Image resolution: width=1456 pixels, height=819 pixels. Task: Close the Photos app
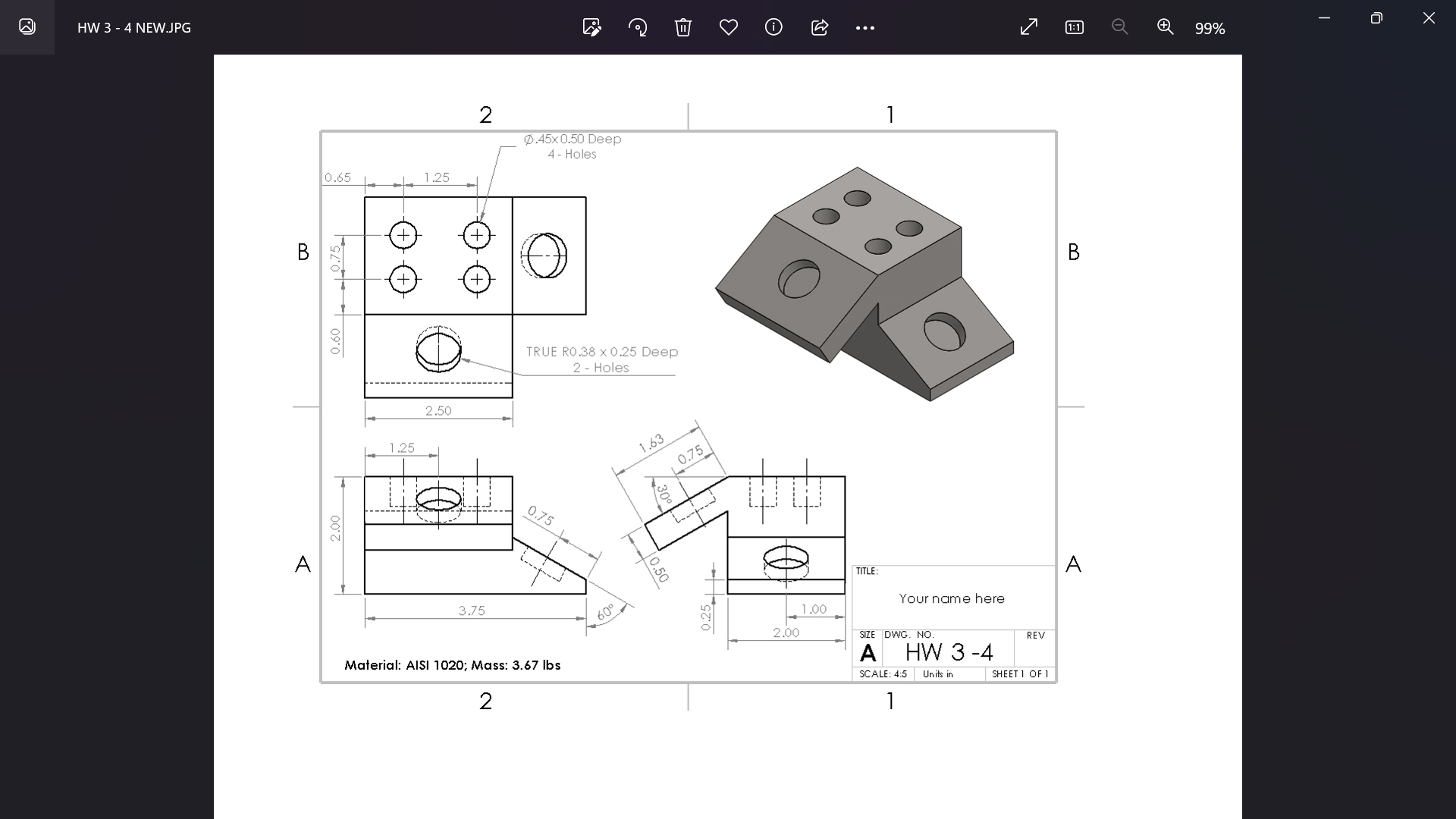1429,17
